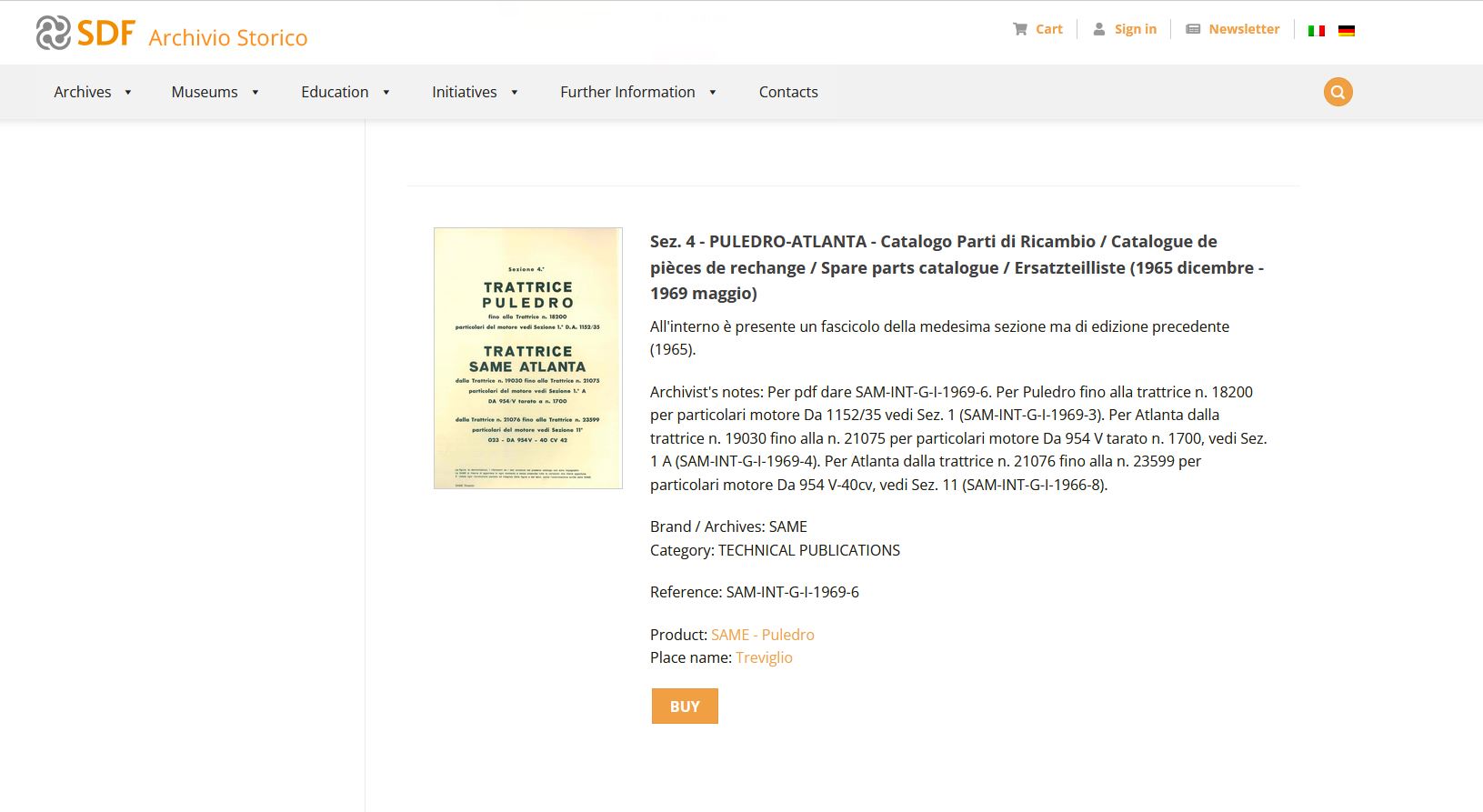
Task: Click the SDF logo swirl icon
Action: [x=53, y=33]
